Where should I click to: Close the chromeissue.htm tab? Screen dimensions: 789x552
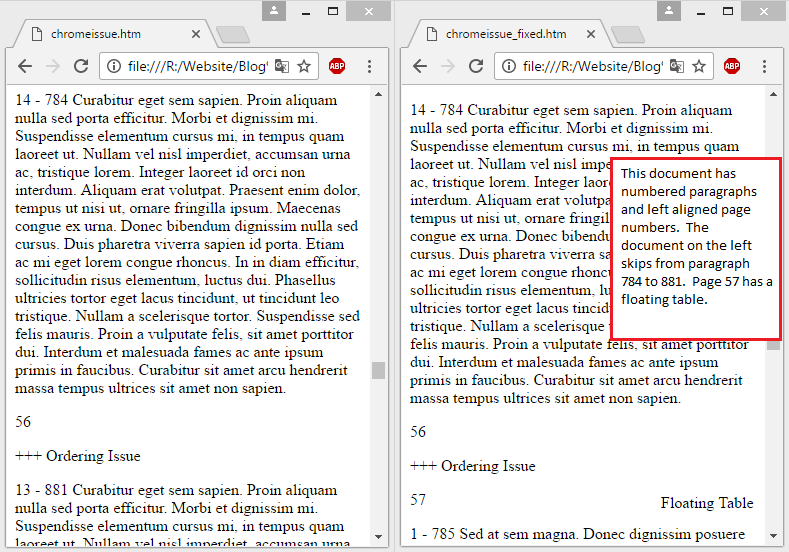tap(196, 34)
